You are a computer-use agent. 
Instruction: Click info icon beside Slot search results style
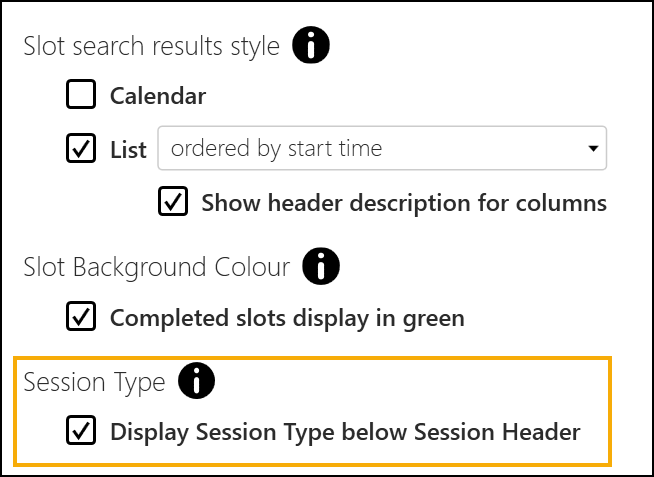pos(310,46)
